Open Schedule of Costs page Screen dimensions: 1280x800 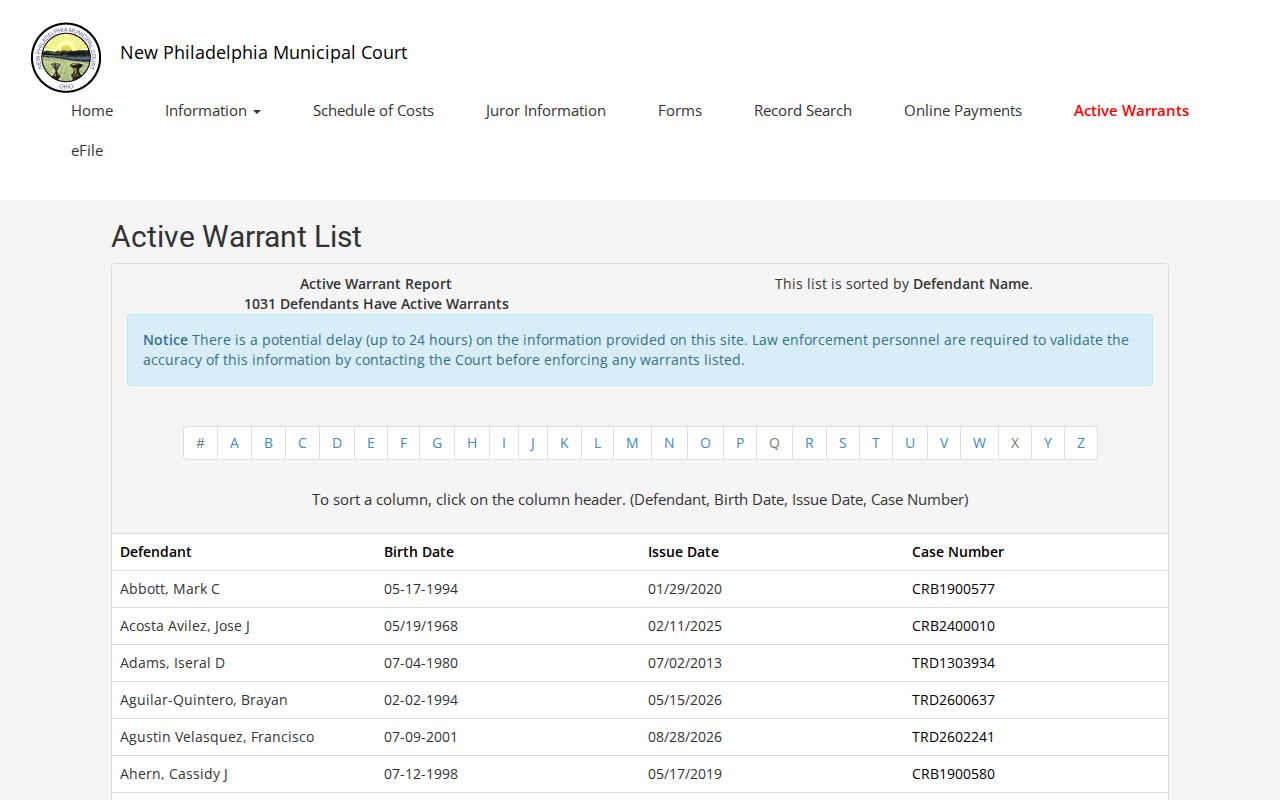(373, 111)
